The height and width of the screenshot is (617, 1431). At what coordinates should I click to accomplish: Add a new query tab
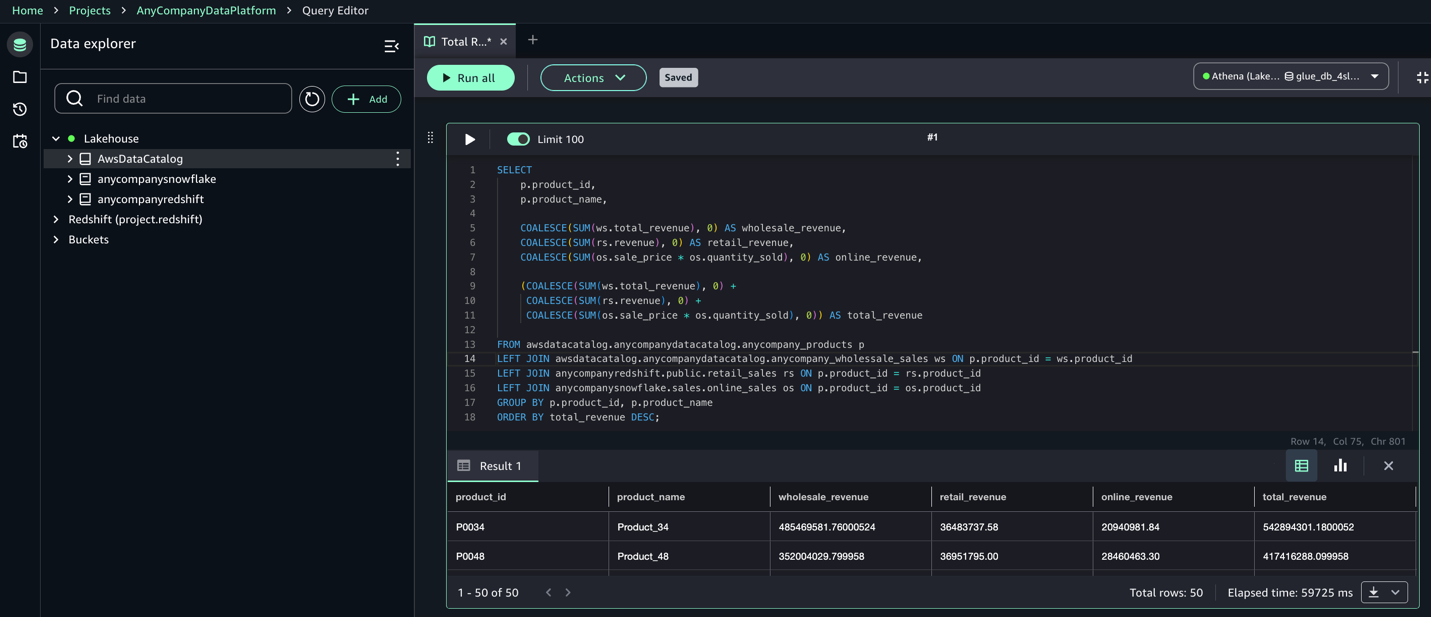[533, 40]
